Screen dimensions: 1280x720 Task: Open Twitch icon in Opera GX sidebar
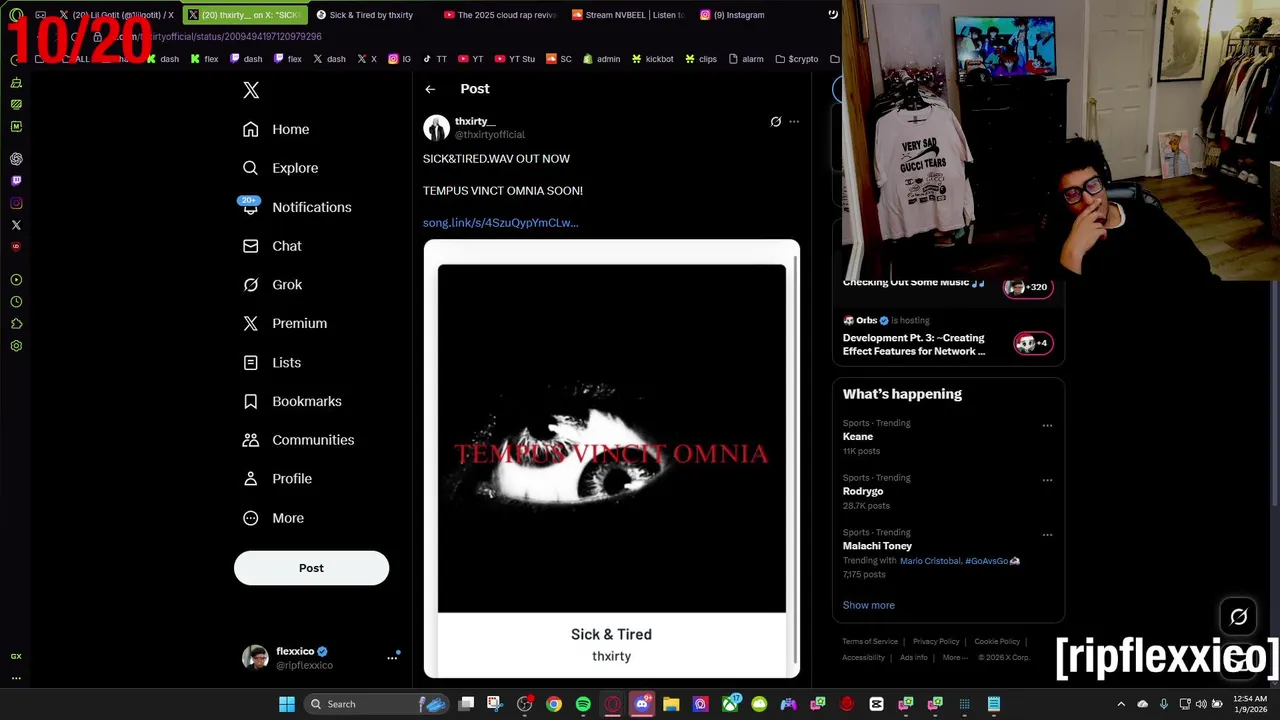[x=16, y=181]
